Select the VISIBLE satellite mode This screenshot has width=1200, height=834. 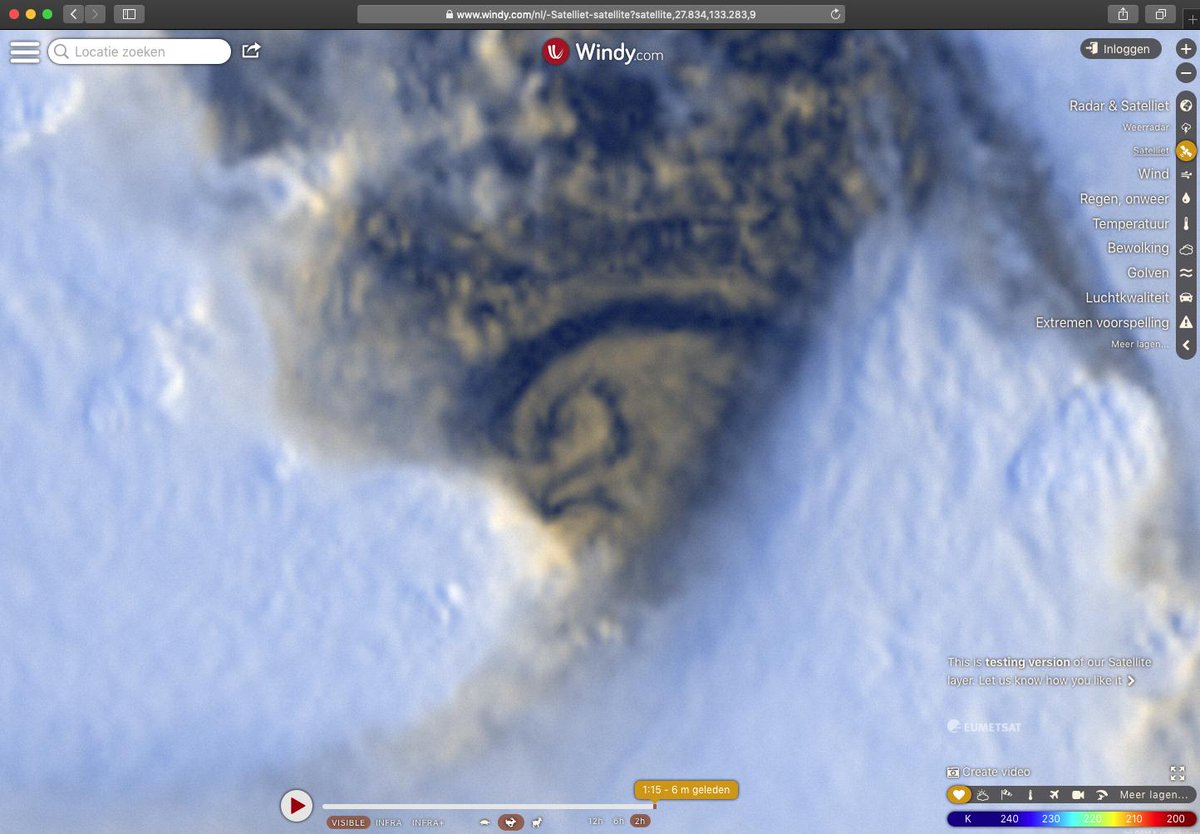pos(348,822)
